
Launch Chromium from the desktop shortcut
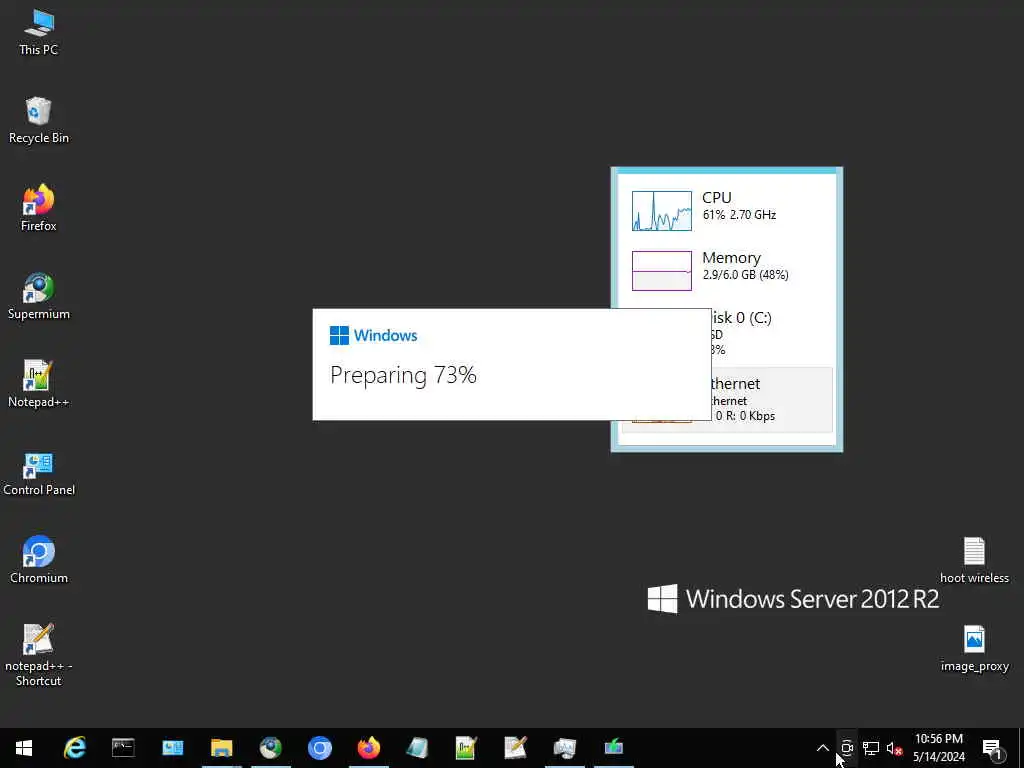point(39,560)
